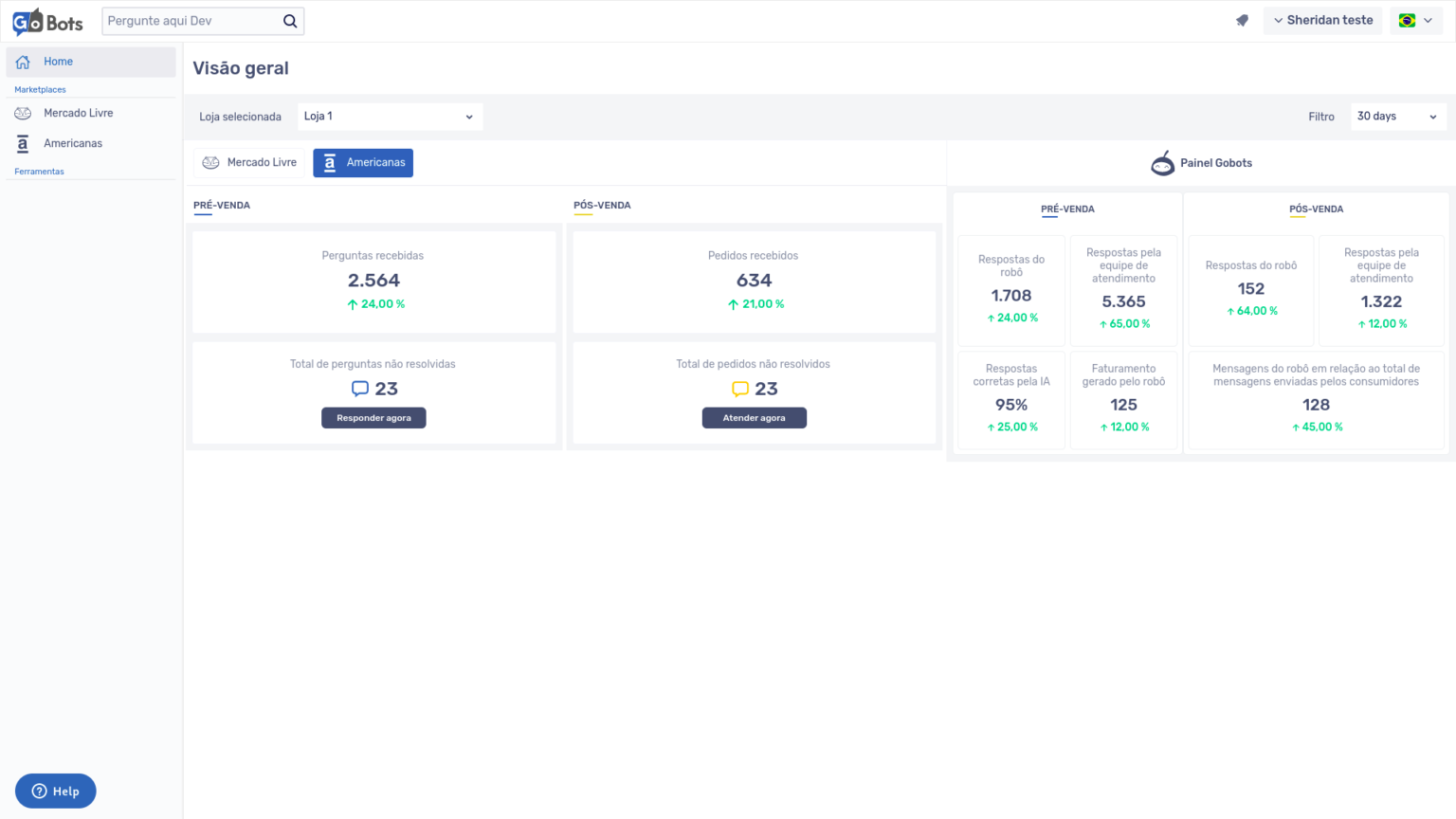This screenshot has width=1456, height=819.
Task: Click the Marketplaces sidebar section label
Action: (40, 90)
